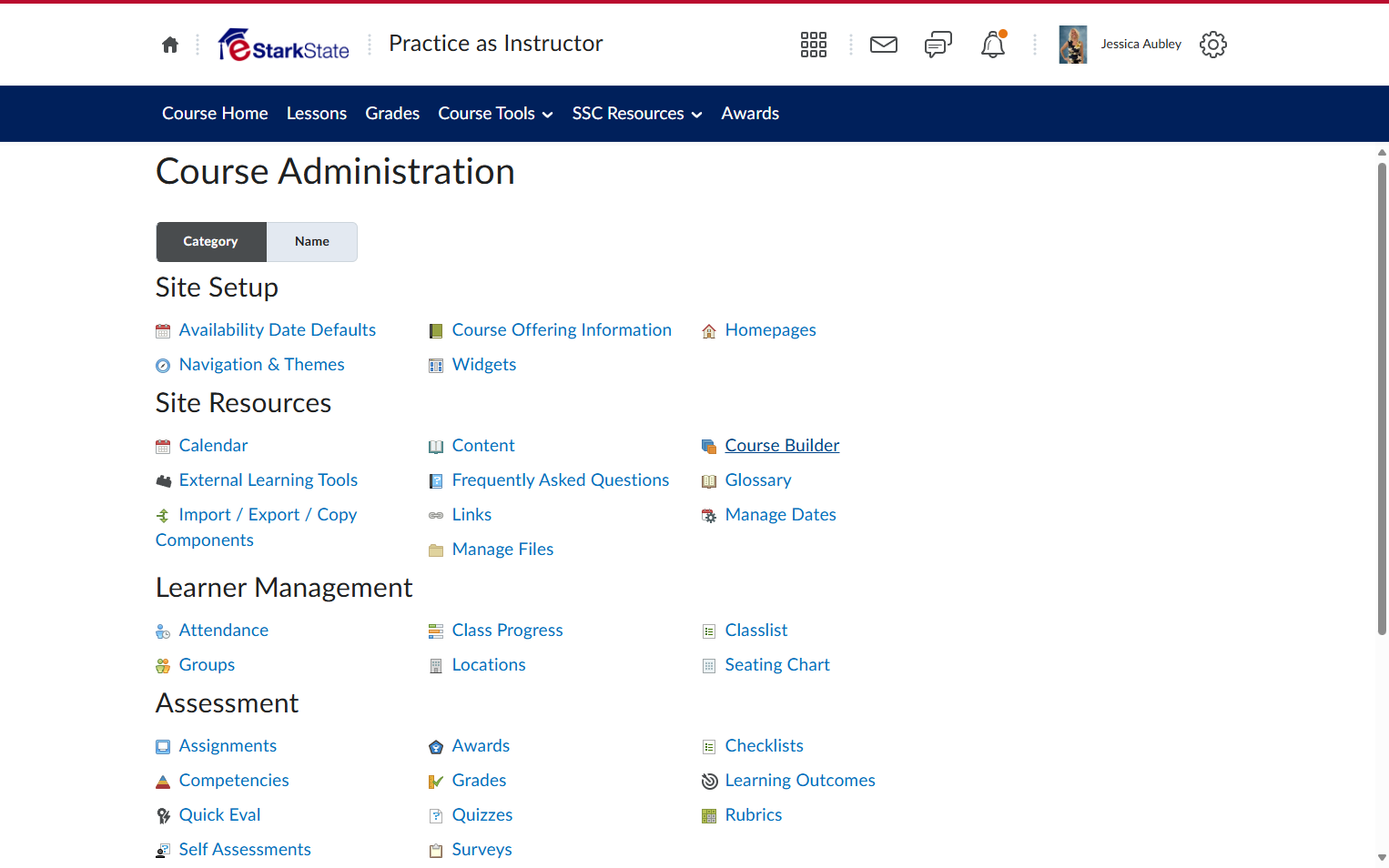Go to Course Home in navbar

(215, 114)
